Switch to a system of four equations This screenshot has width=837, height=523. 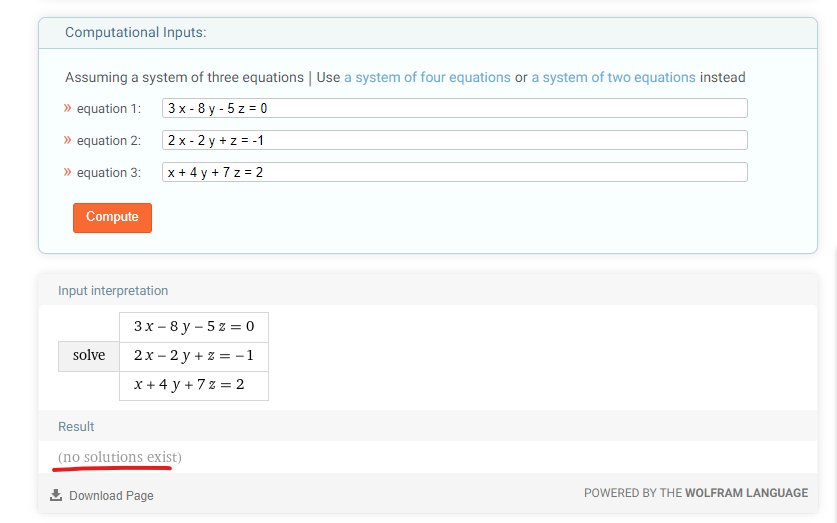(427, 77)
